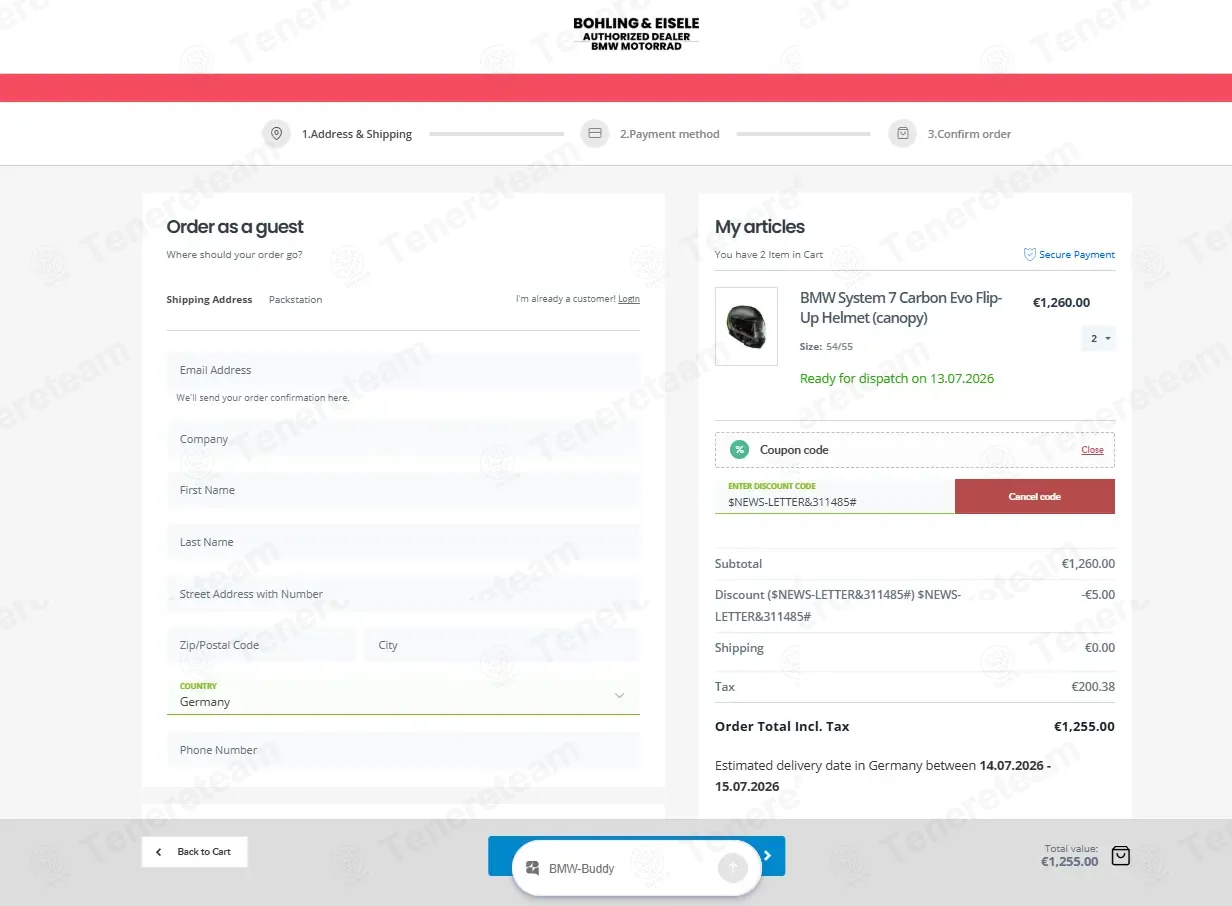Screen dimensions: 1232x906
Task: Click the BMW-Buddy chat icon
Action: click(x=533, y=868)
